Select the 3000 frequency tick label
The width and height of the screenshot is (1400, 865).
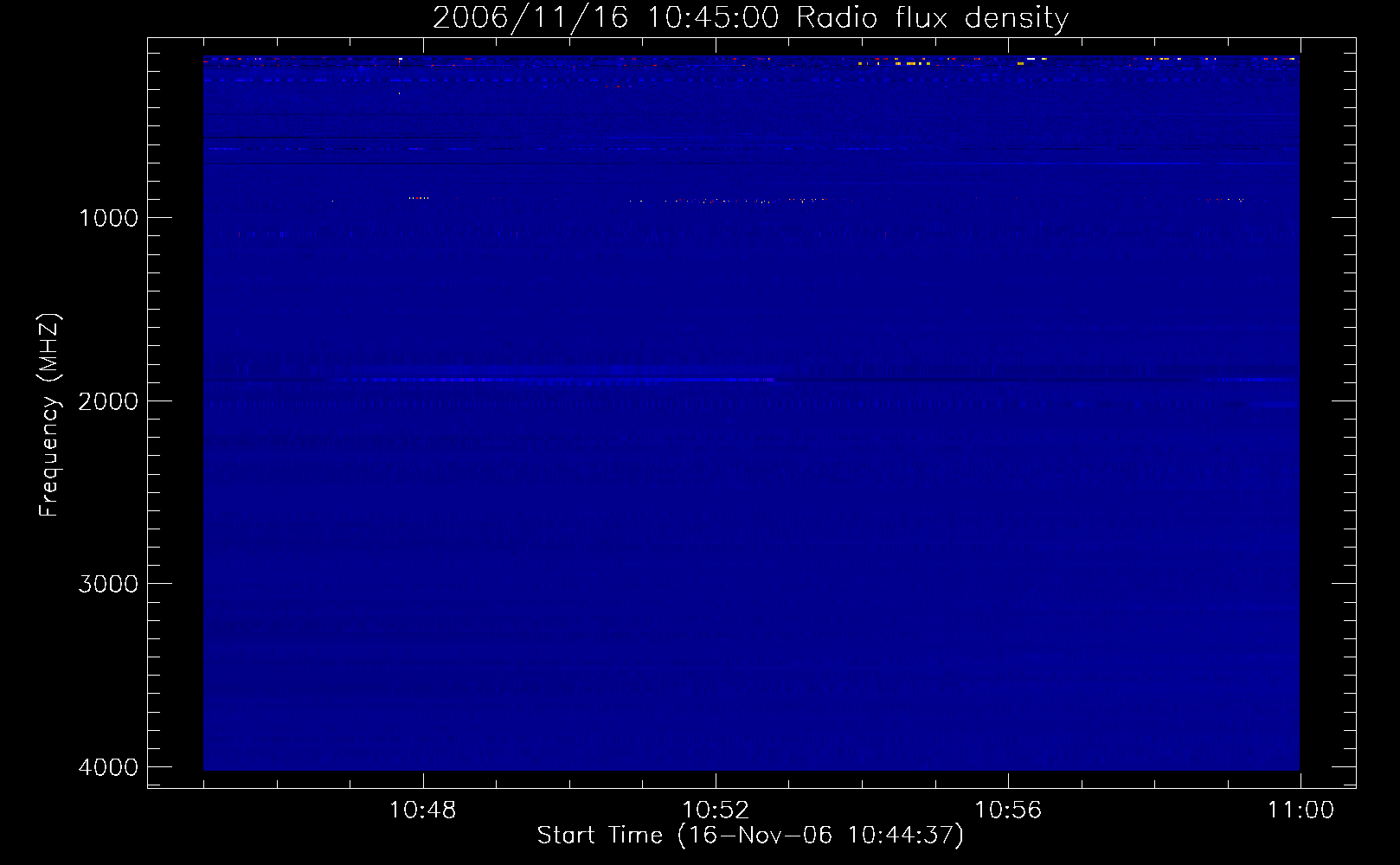point(108,584)
